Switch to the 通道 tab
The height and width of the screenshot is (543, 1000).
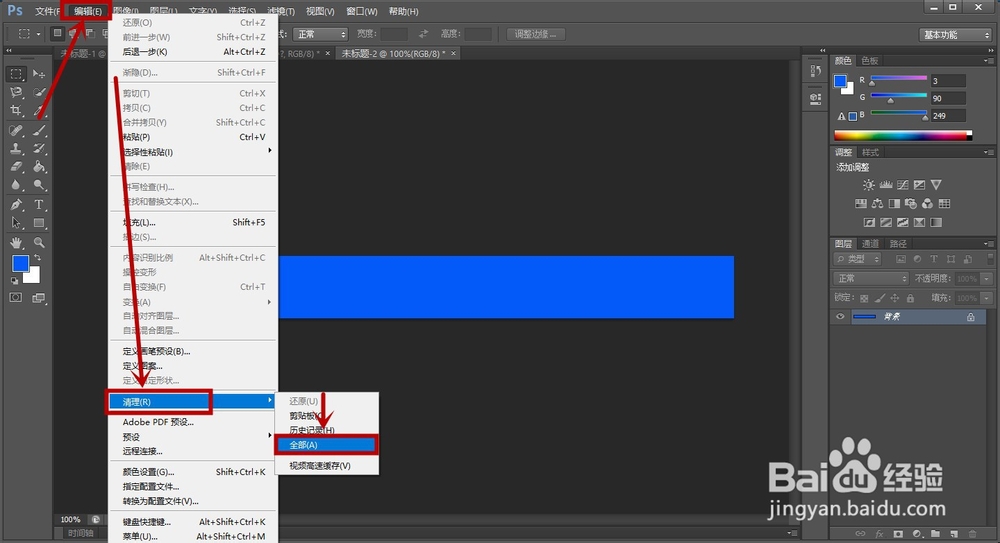coord(871,244)
